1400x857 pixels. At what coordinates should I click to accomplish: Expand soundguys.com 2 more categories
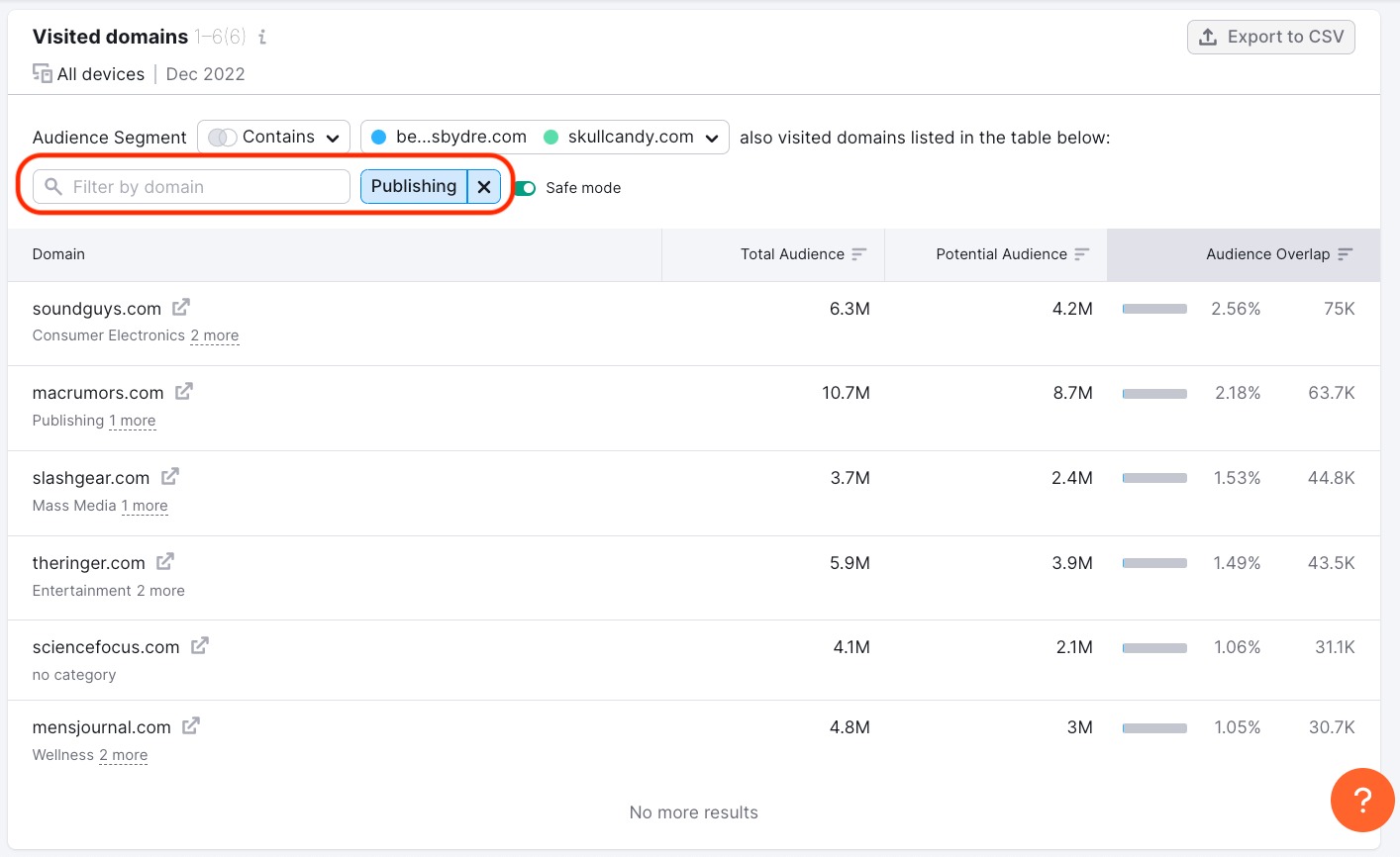tap(215, 335)
